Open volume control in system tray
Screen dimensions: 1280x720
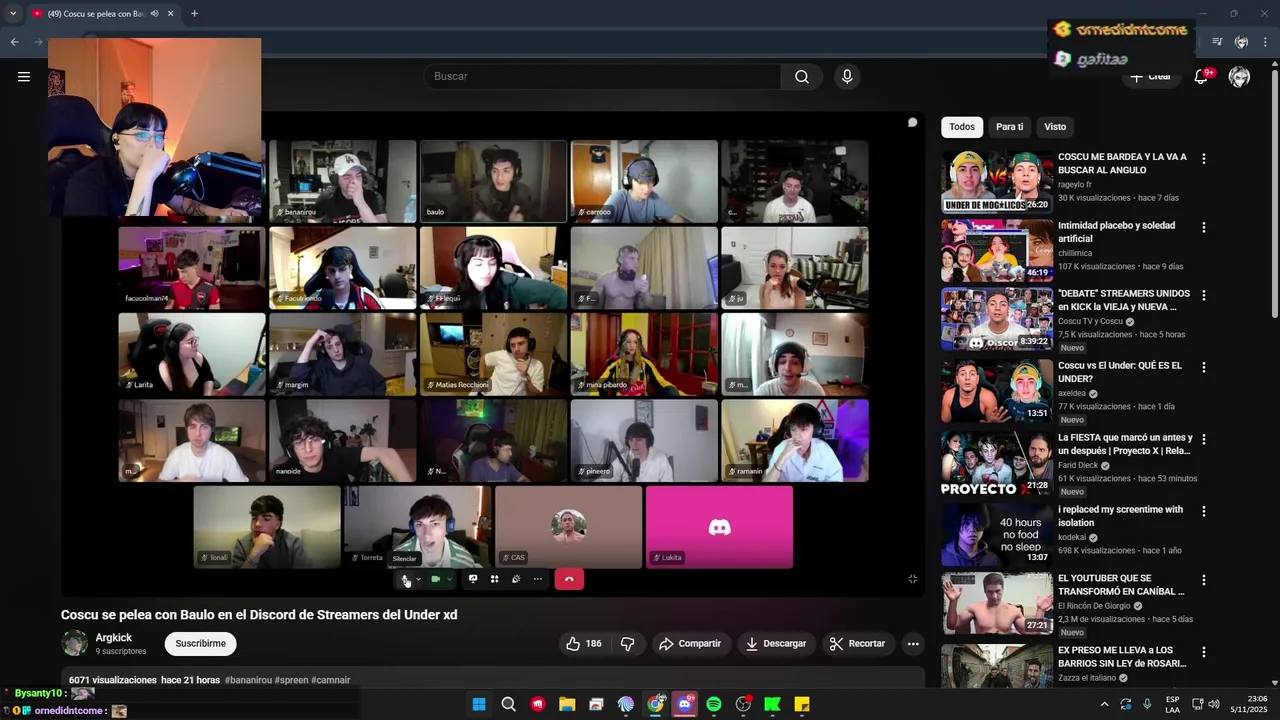click(1214, 704)
